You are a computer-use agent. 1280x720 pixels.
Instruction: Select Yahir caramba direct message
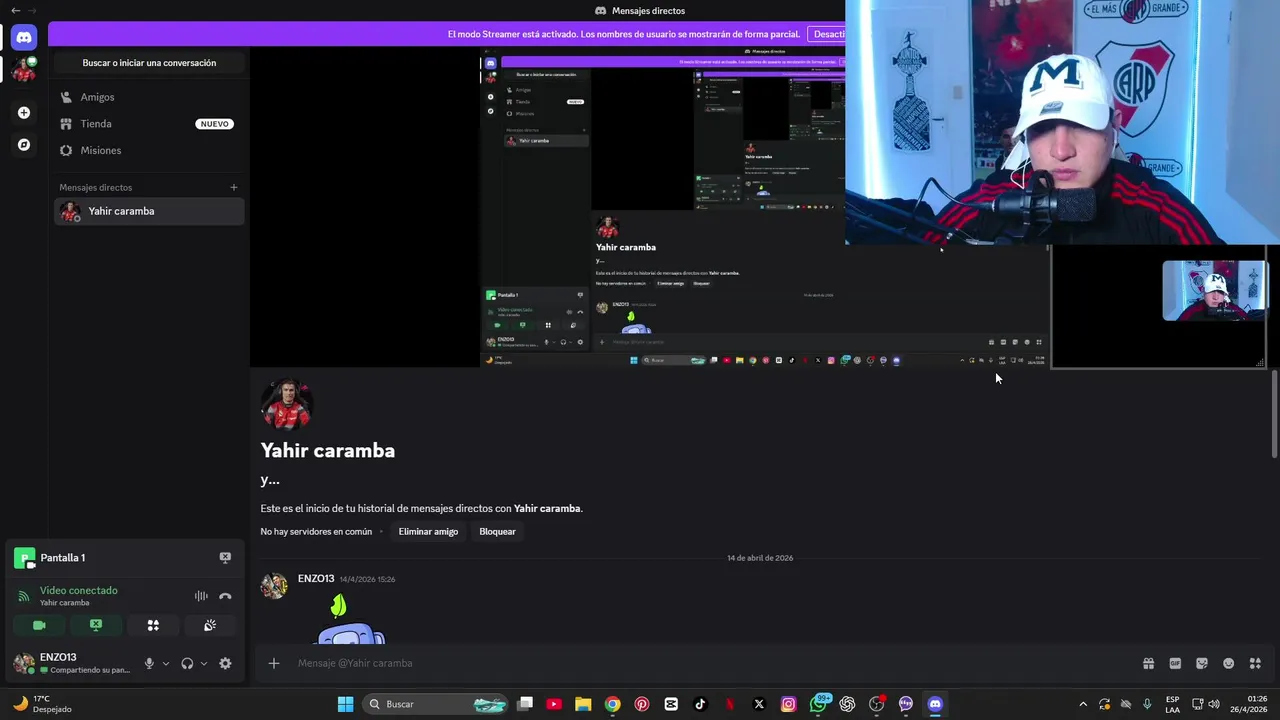coord(149,211)
